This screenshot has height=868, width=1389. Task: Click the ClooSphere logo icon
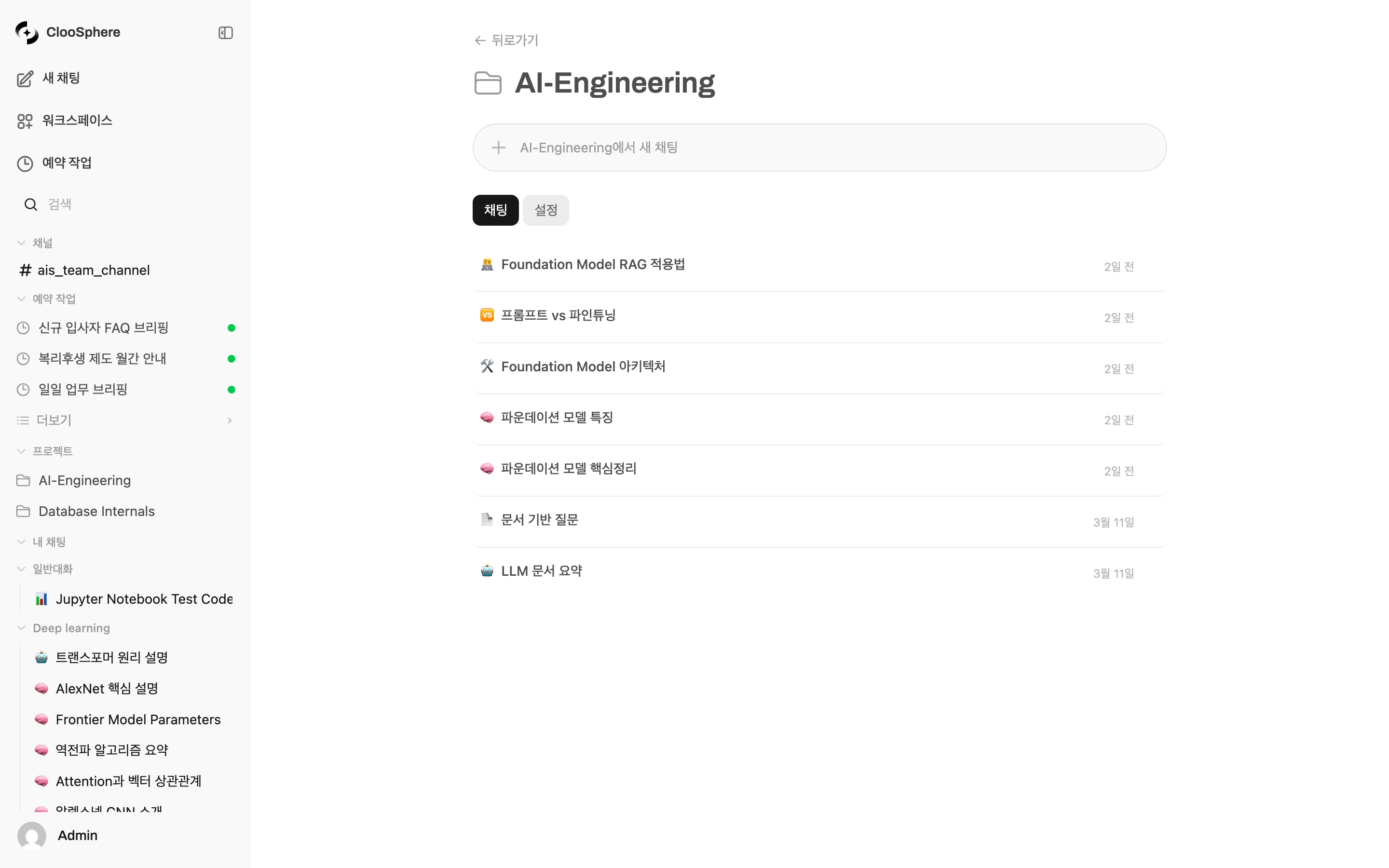click(27, 33)
